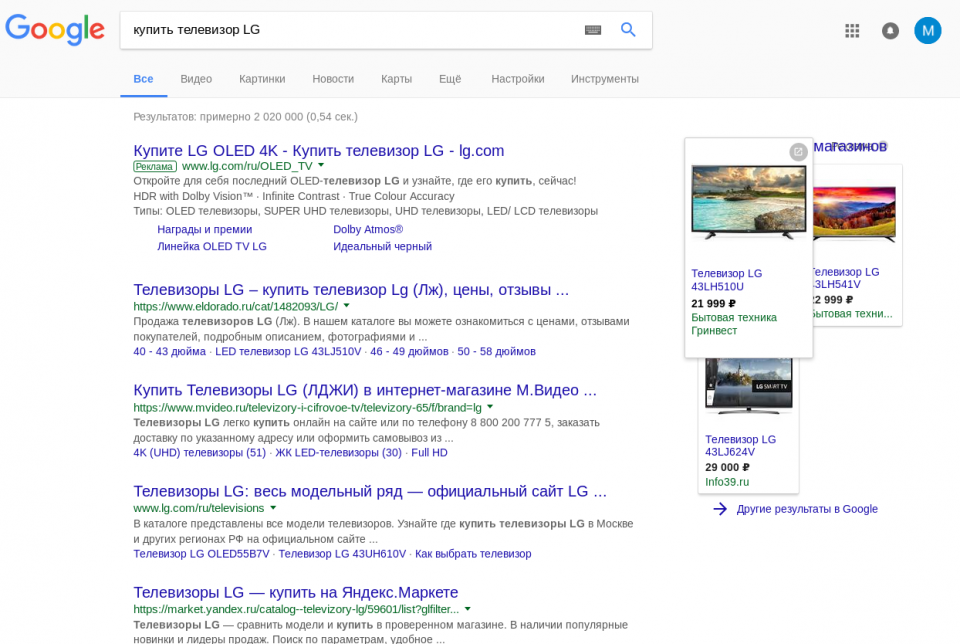Open the Купите LG OLED 4K ad result
960x644 pixels.
pyautogui.click(x=318, y=151)
